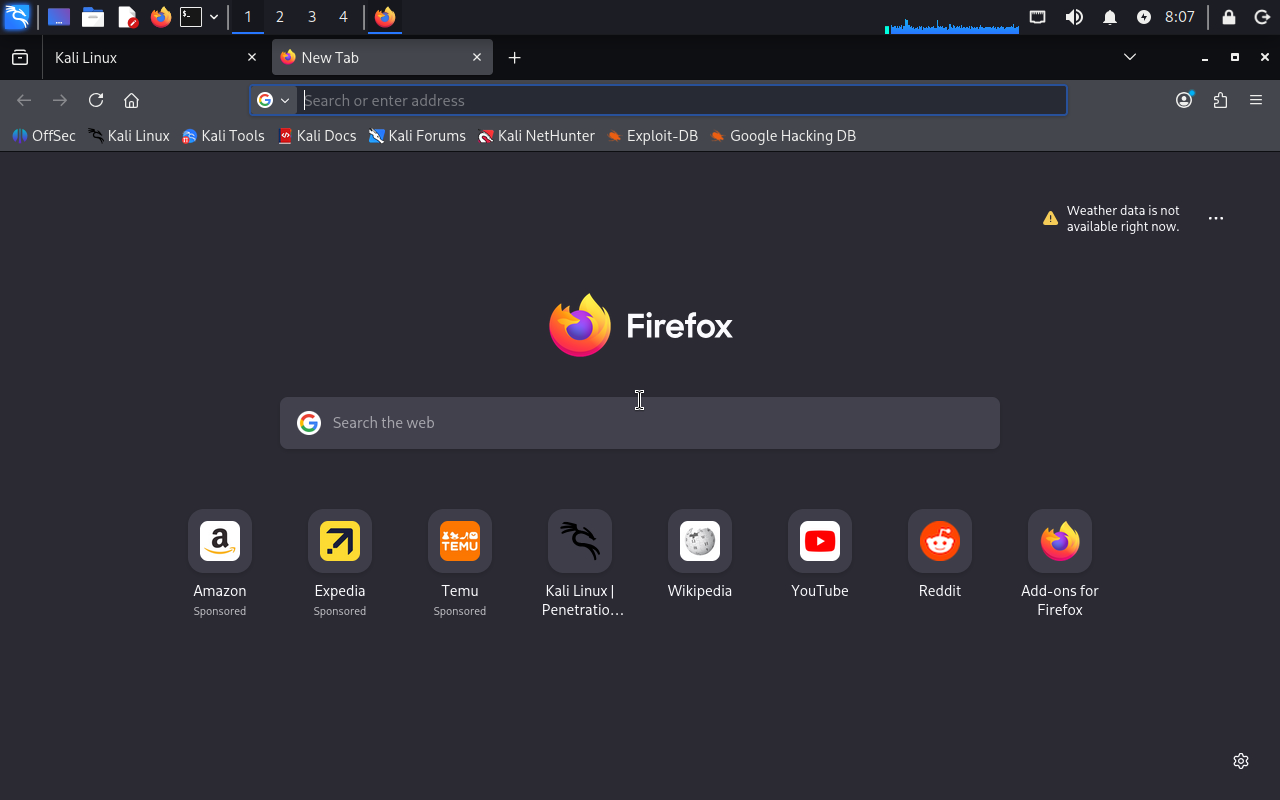Open Wikipedia shortcut tile
Viewport: 1280px width, 800px height.
coord(700,541)
